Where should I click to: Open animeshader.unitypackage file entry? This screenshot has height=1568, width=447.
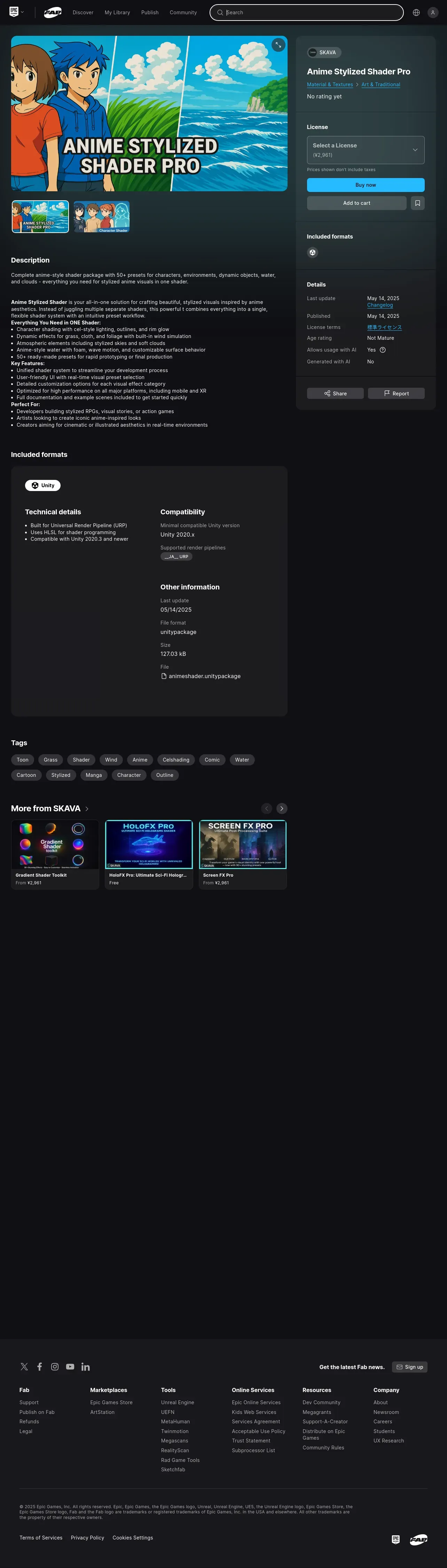201,676
